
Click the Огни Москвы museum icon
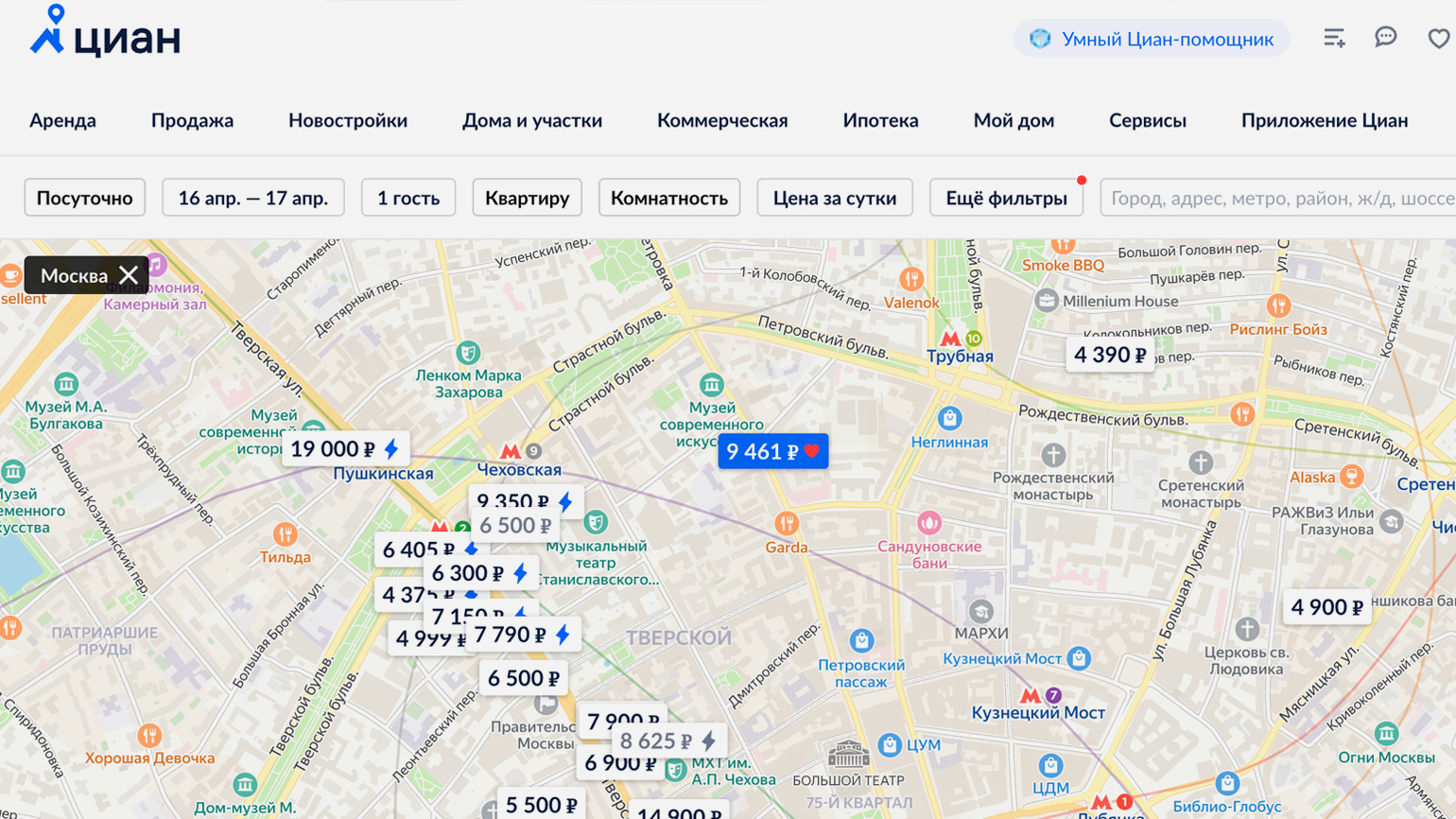click(x=1387, y=733)
